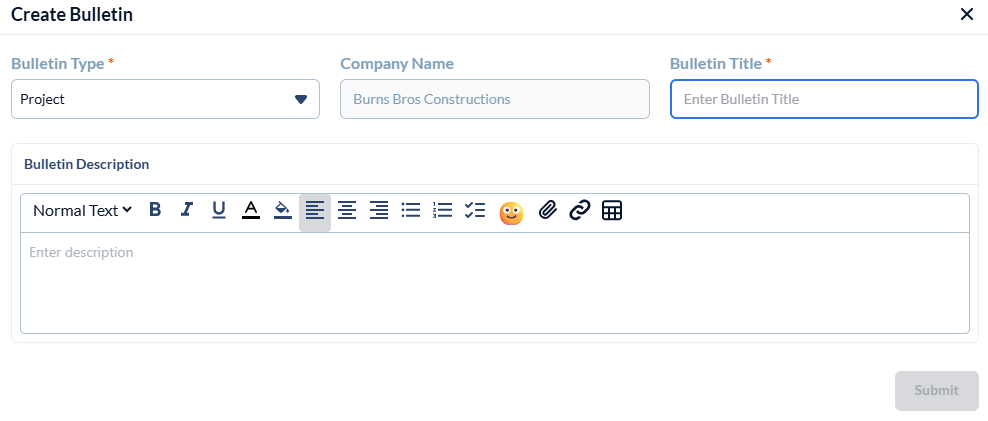Open the text color picker
The image size is (988, 421).
251,210
